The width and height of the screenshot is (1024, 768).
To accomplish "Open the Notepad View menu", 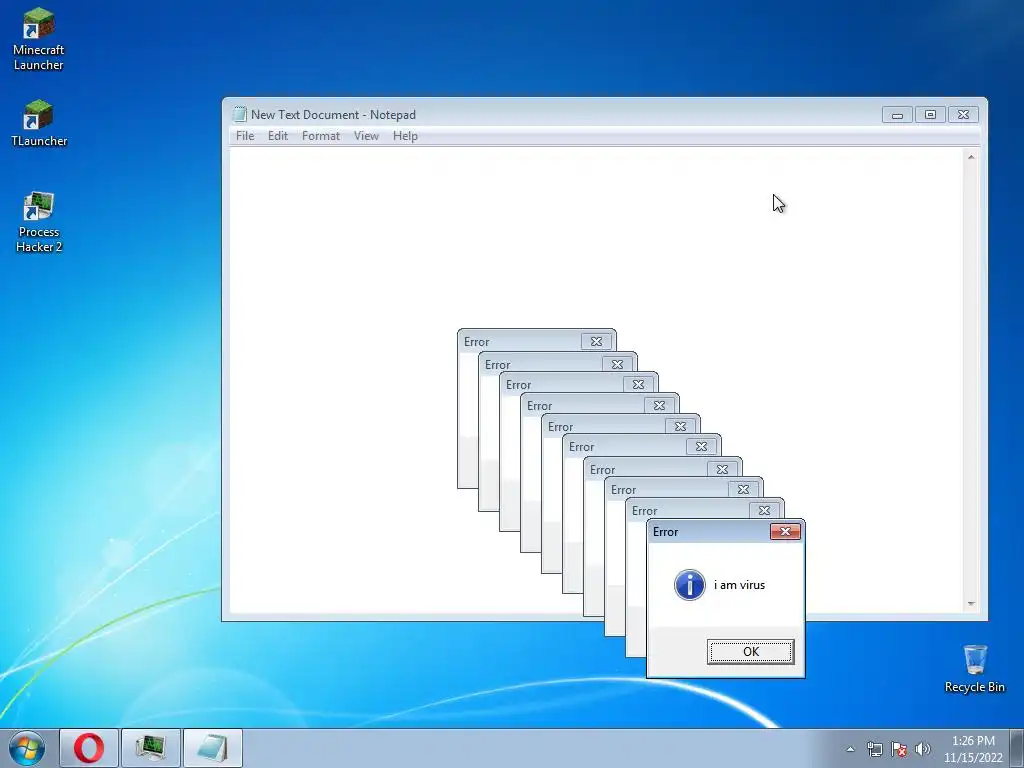I will click(x=366, y=136).
